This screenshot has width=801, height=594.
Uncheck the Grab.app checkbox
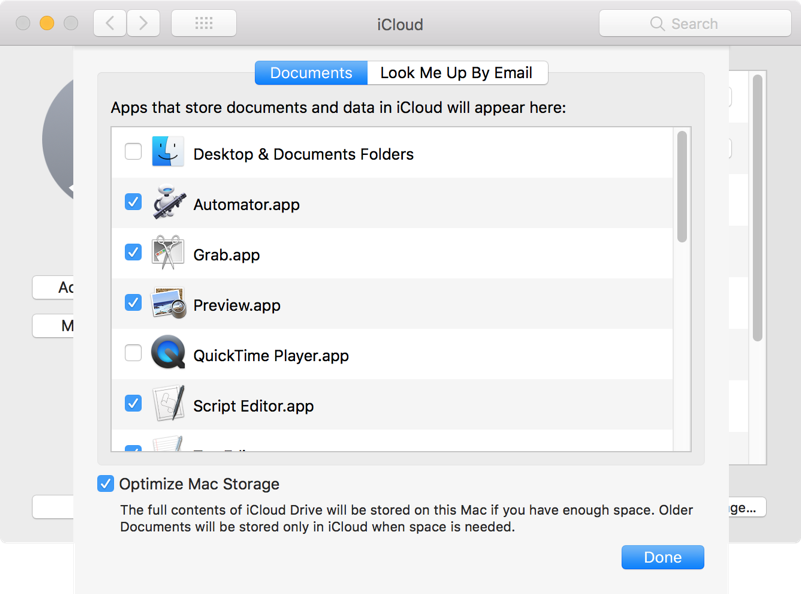tap(133, 252)
